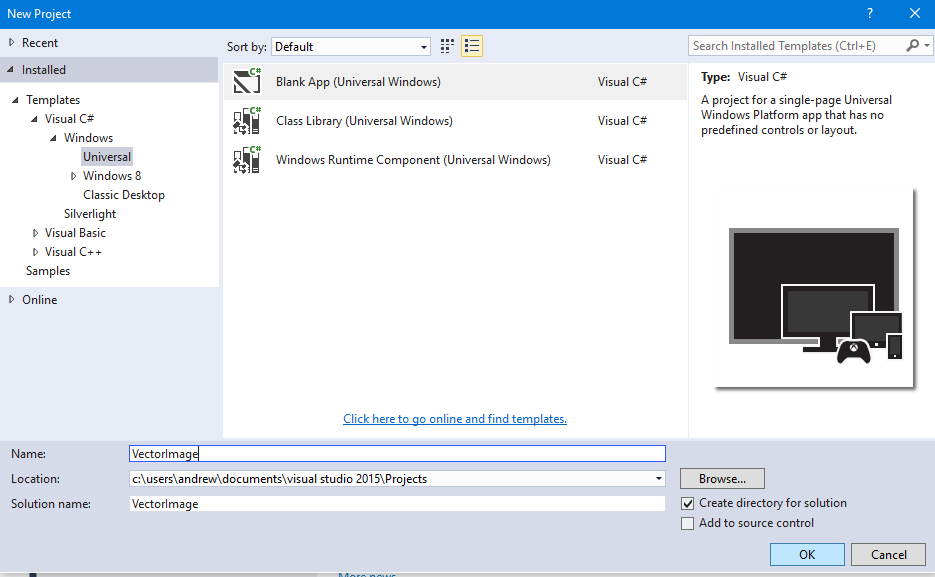Switch to small icons view

(447, 46)
